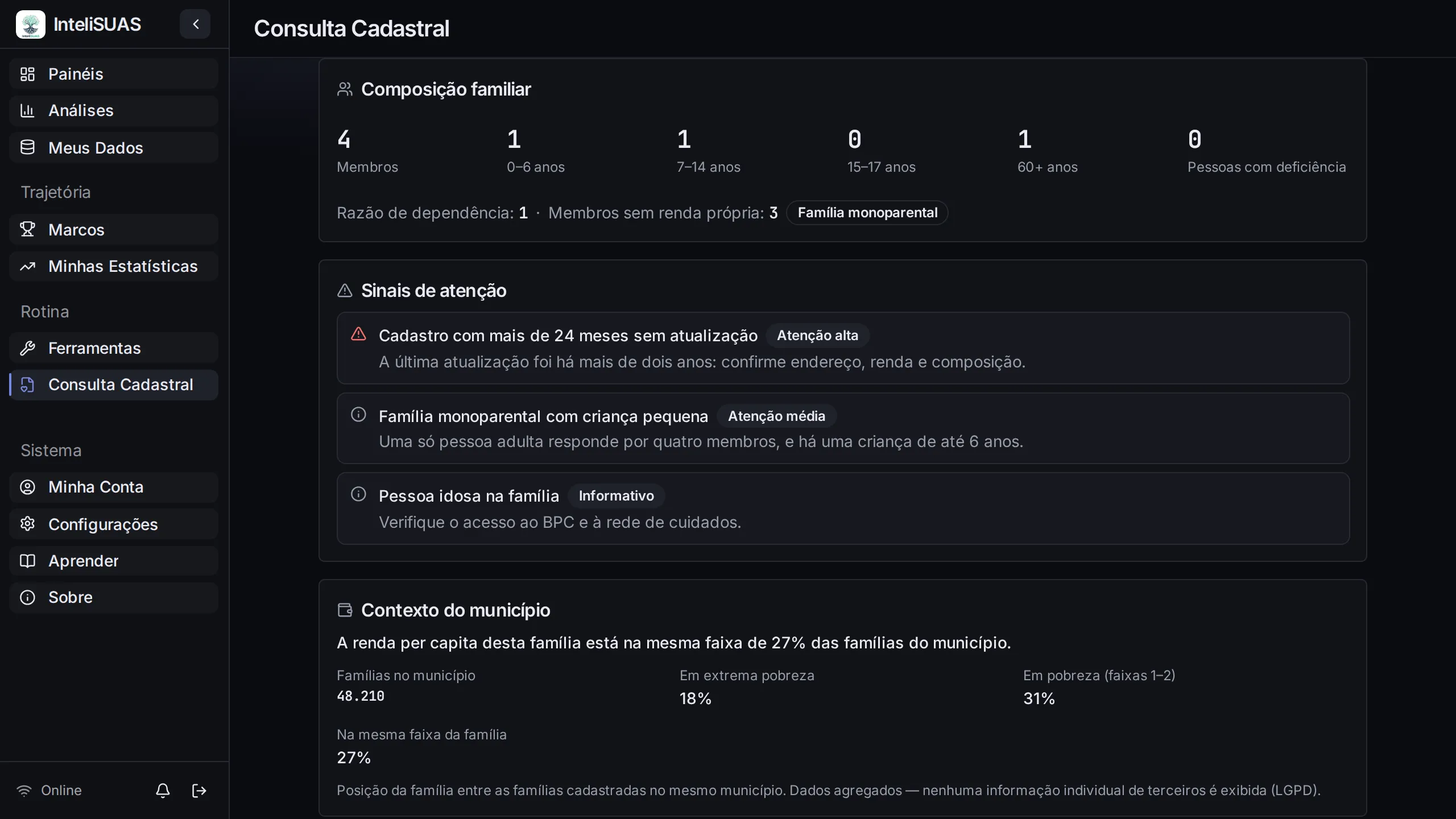Image resolution: width=1456 pixels, height=819 pixels.
Task: Open Minhas Estatísticas
Action: tap(114, 266)
